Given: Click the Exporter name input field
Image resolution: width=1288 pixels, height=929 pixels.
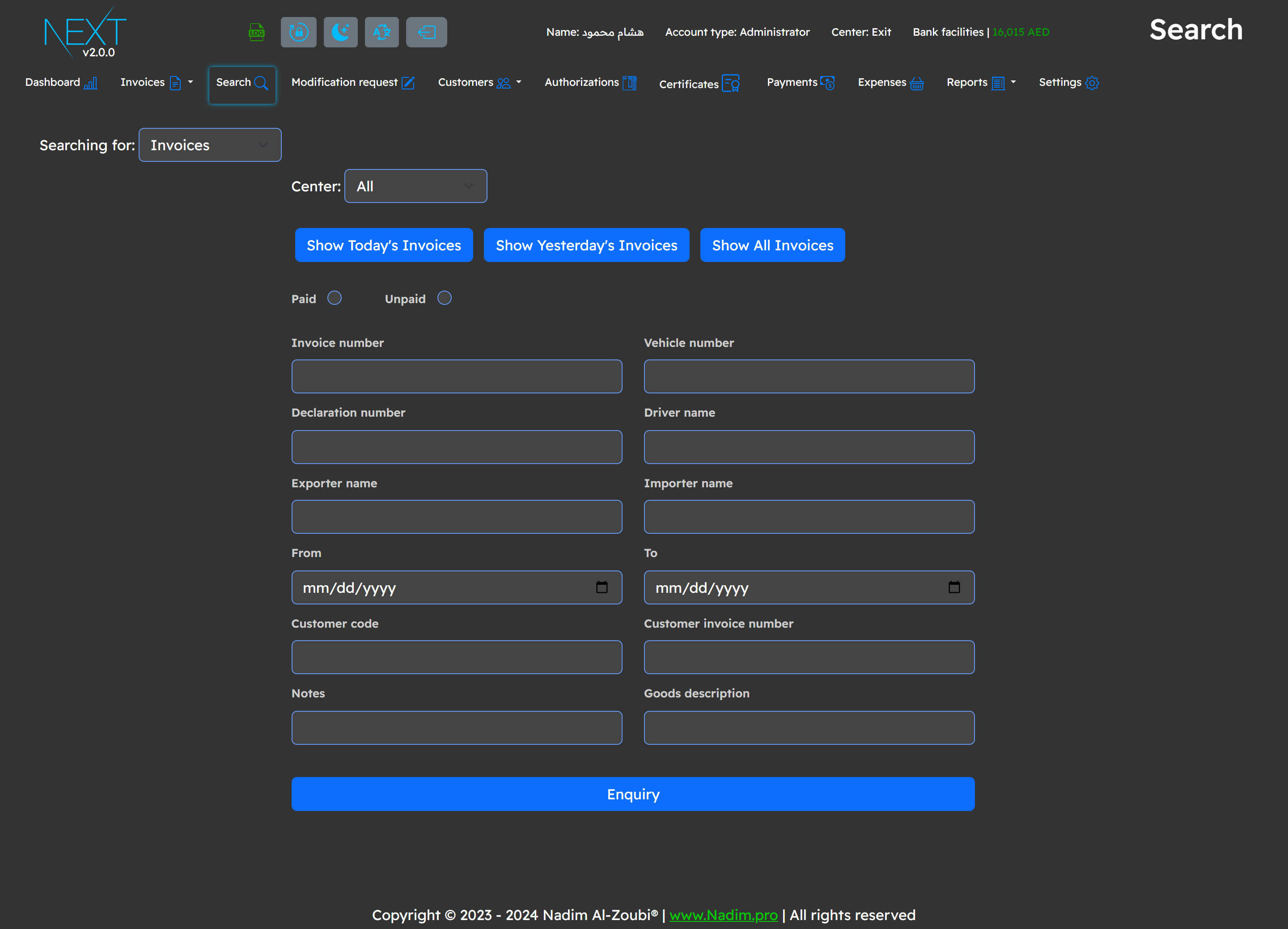Looking at the screenshot, I should [456, 517].
